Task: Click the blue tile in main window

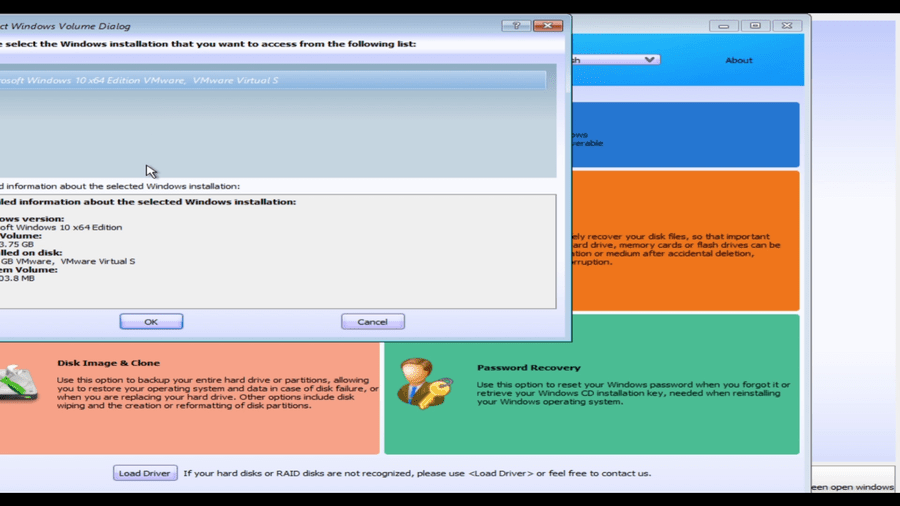Action: [686, 135]
